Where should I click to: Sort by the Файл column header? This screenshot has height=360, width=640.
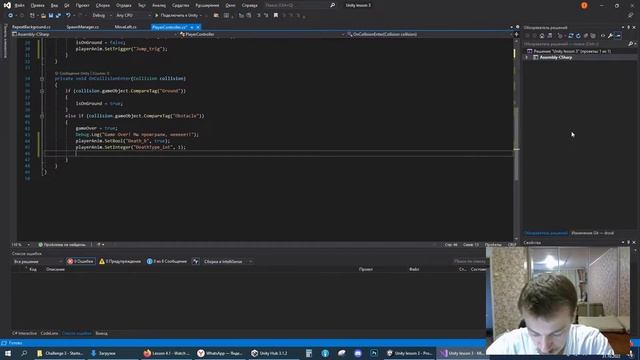(x=414, y=269)
